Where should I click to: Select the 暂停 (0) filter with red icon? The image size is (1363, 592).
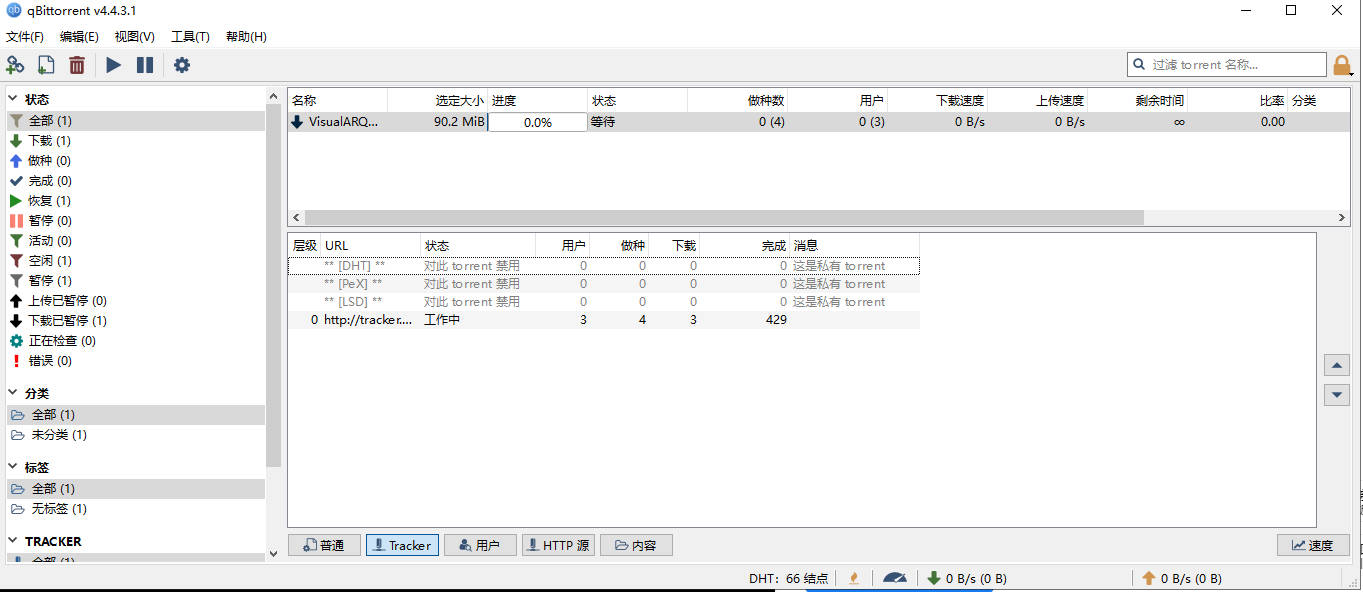point(136,221)
